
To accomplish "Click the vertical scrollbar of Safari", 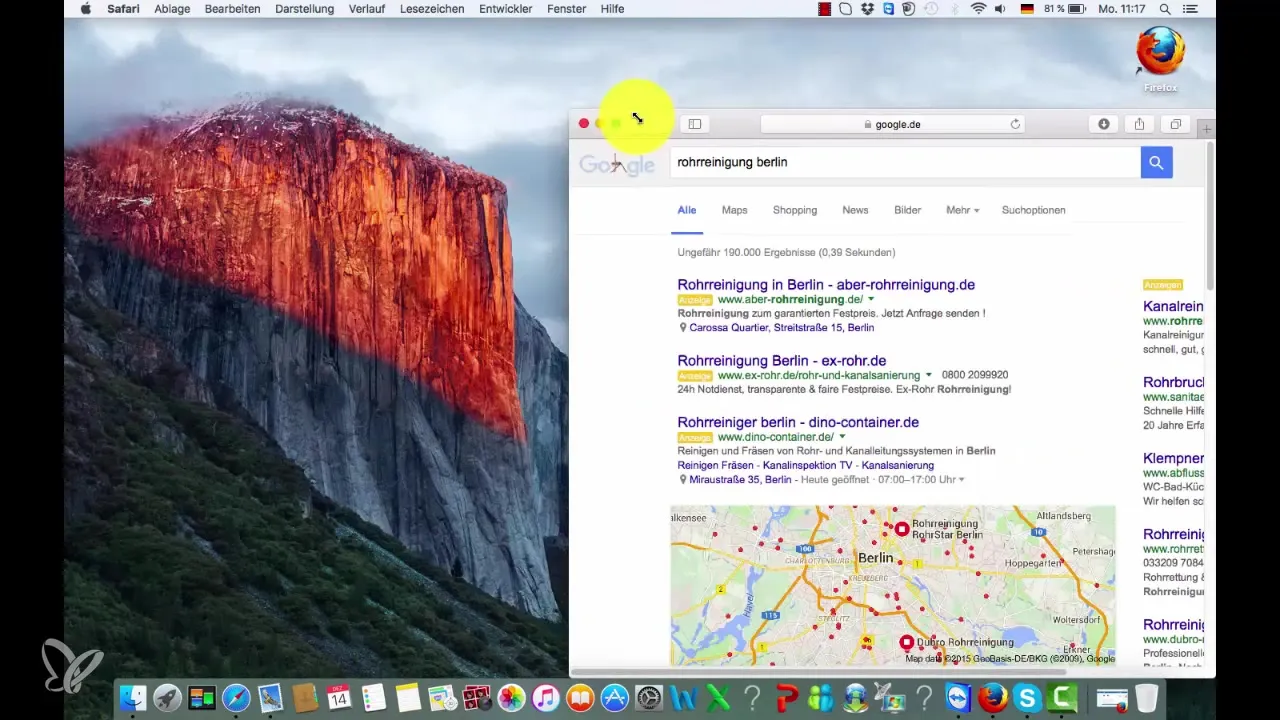I will point(1210,215).
